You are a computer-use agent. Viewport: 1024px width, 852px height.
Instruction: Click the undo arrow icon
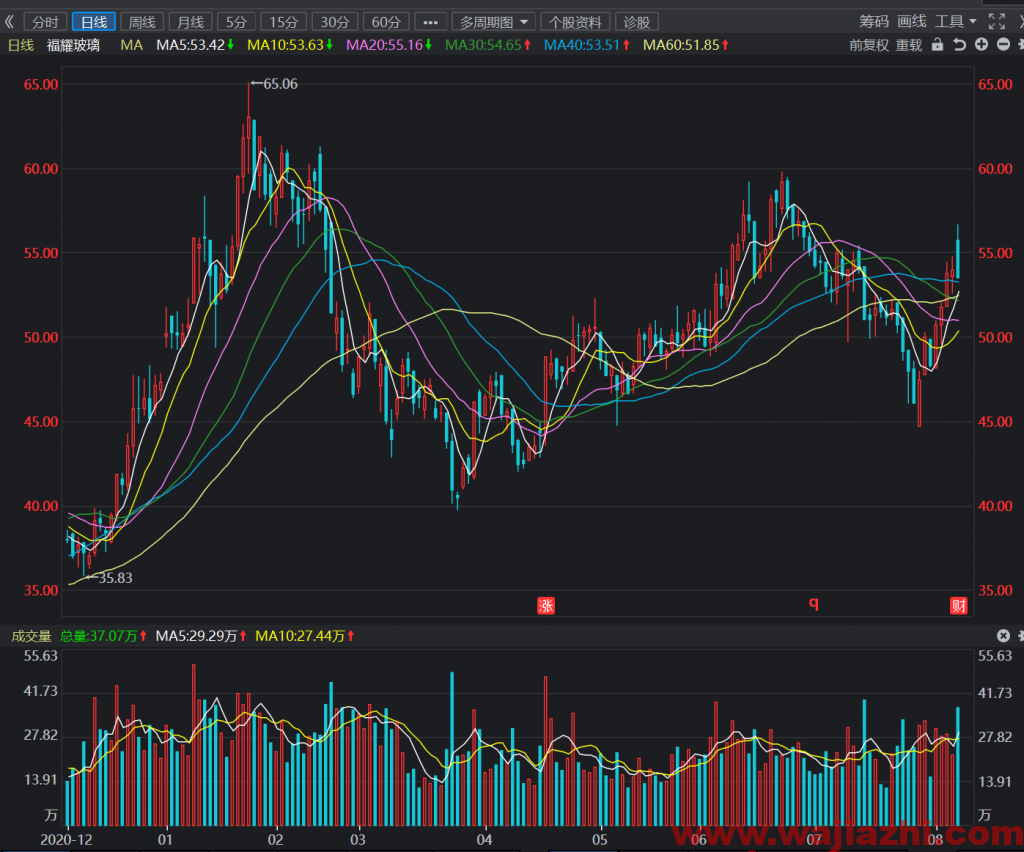(959, 45)
